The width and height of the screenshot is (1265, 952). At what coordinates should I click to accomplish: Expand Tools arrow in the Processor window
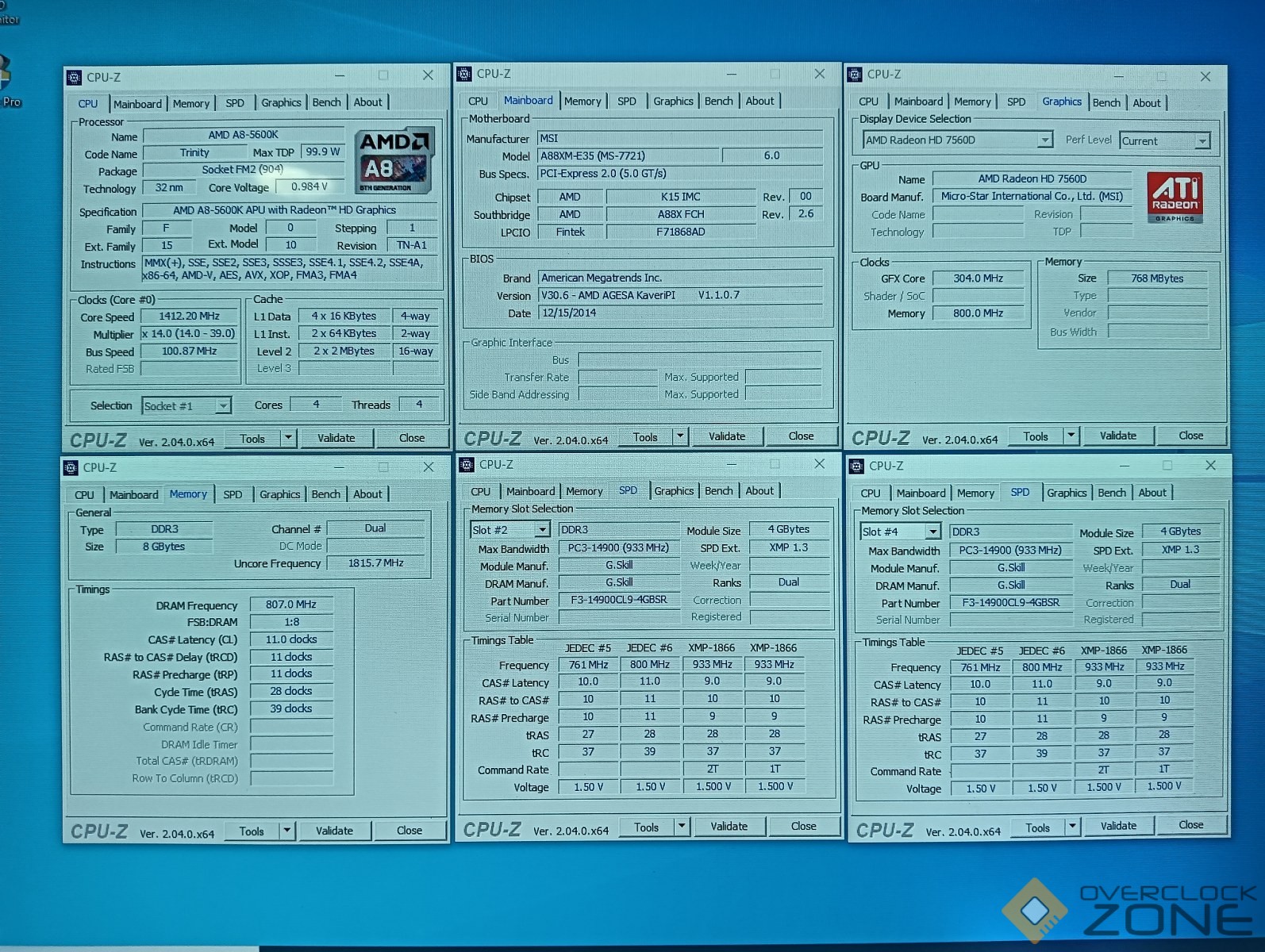288,438
